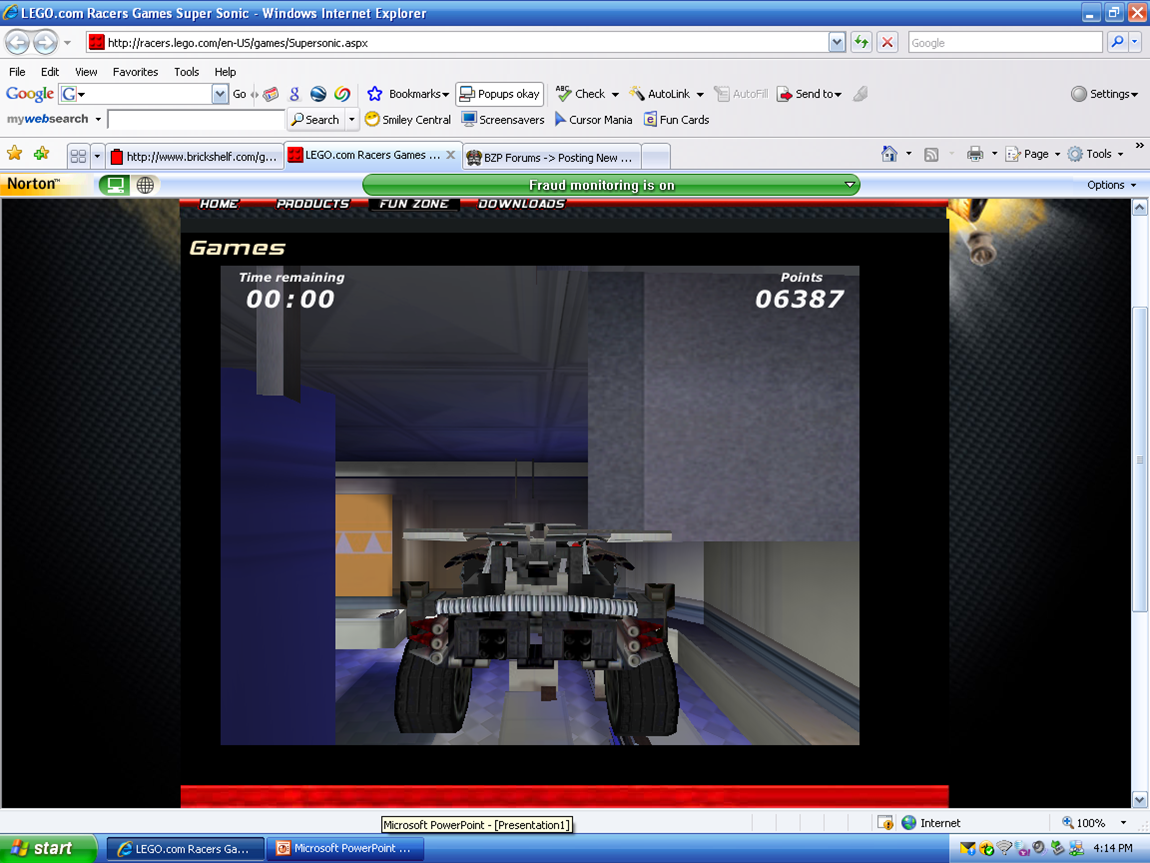The width and height of the screenshot is (1150, 863).
Task: Toggle the Popups okay blocker setting
Action: tap(498, 94)
